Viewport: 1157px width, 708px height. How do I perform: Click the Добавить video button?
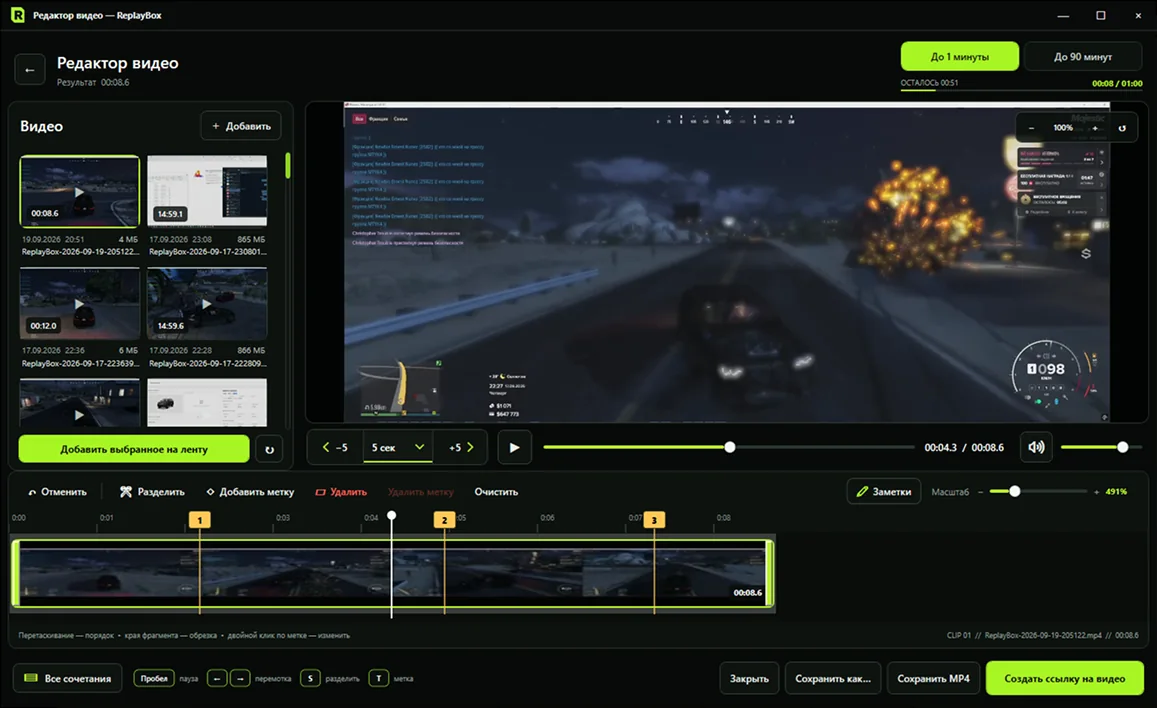tap(241, 126)
